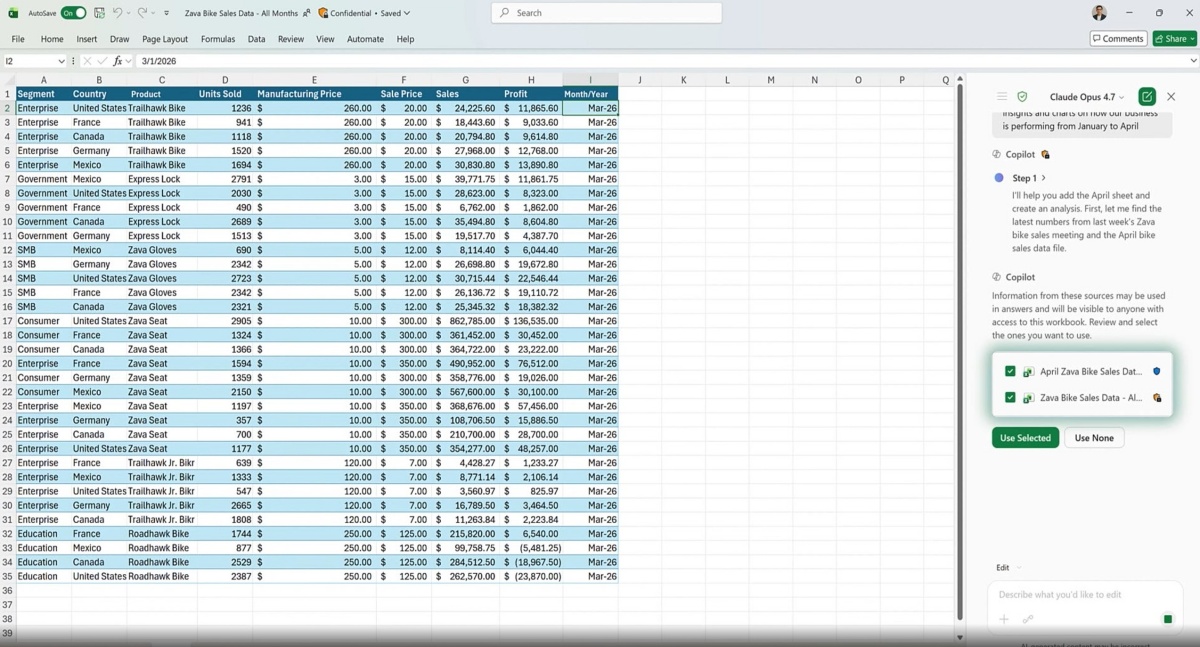Uncheck Zava Bike Sales Data - All checkbox

pos(1010,397)
